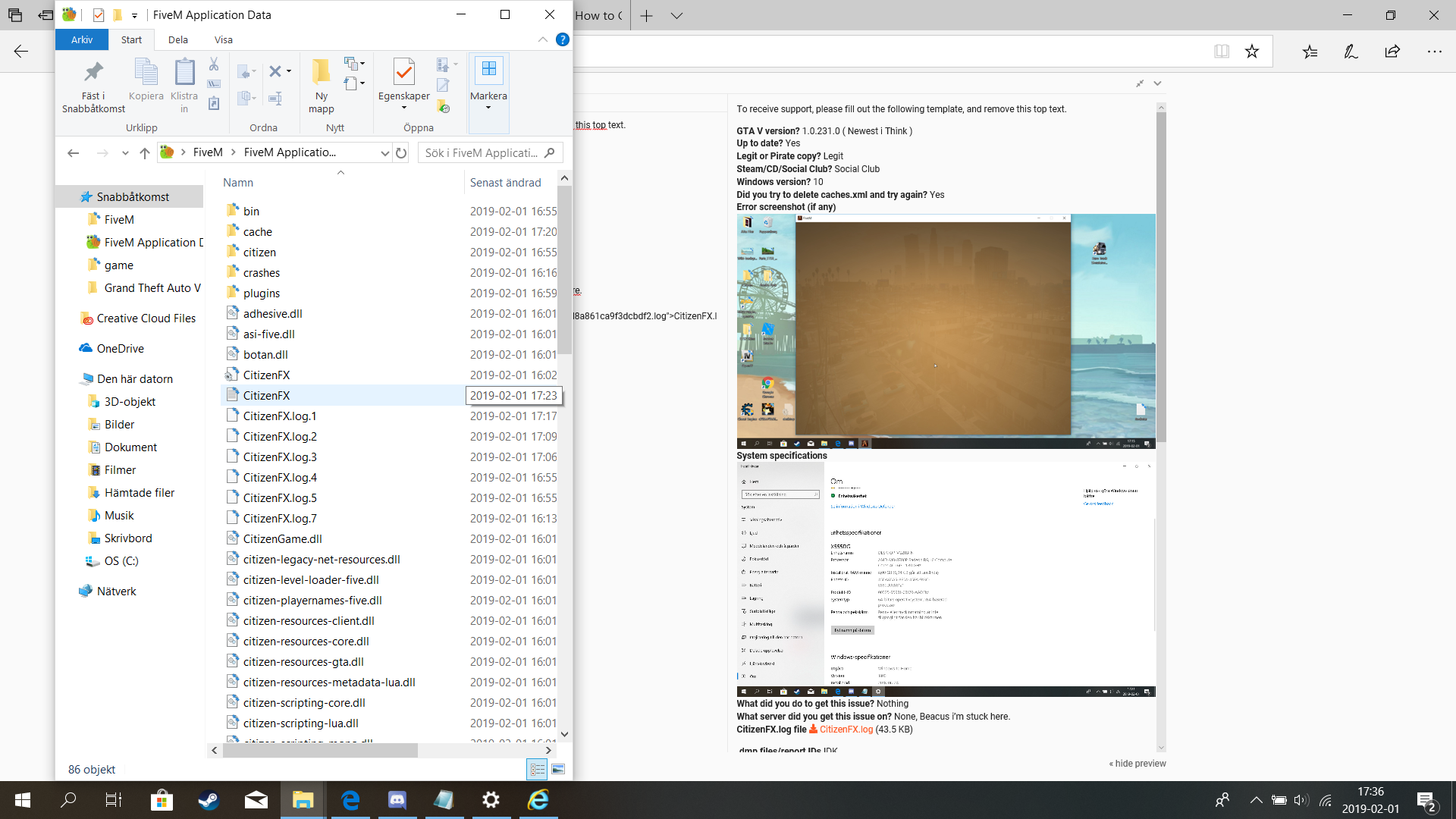Image resolution: width=1456 pixels, height=819 pixels.
Task: Open the Microsoft Store taskbar icon
Action: (x=162, y=800)
